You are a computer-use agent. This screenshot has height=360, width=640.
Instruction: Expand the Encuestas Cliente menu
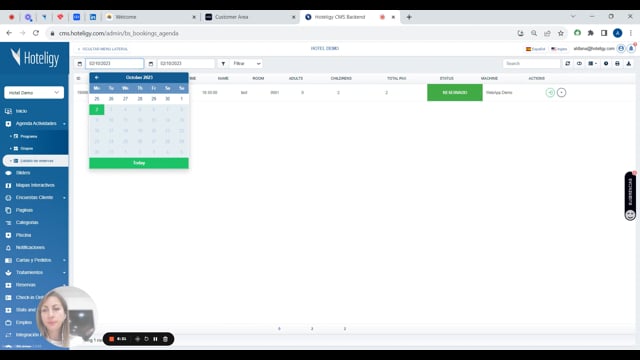(64, 198)
